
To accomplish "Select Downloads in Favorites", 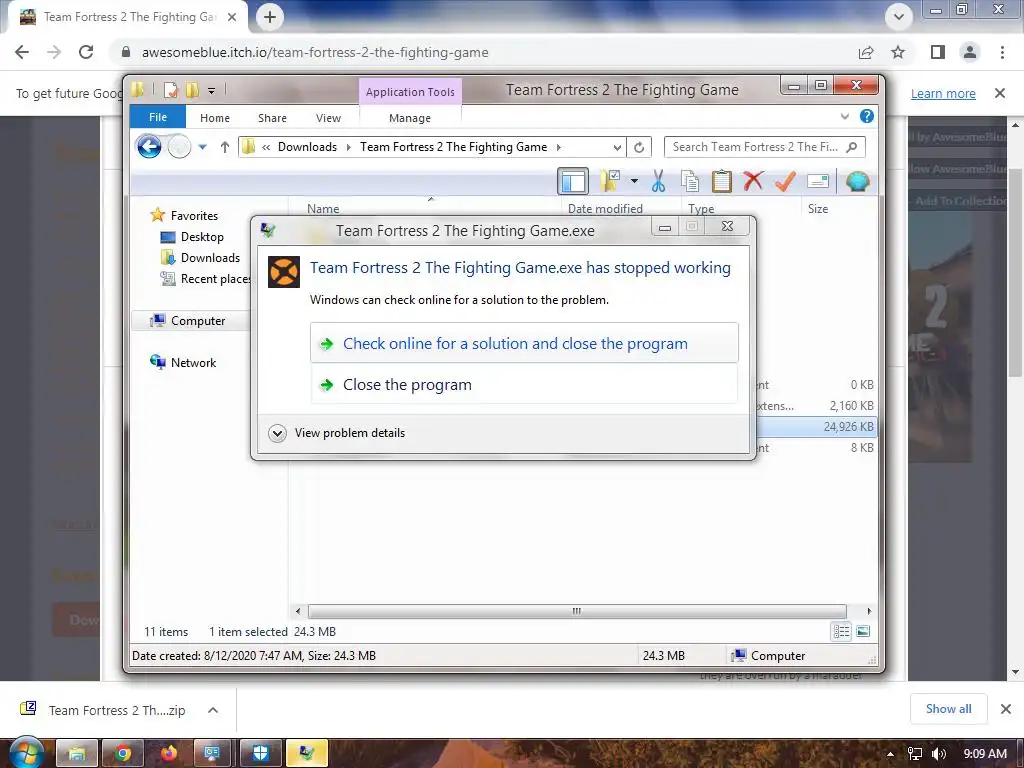I will tap(201, 257).
